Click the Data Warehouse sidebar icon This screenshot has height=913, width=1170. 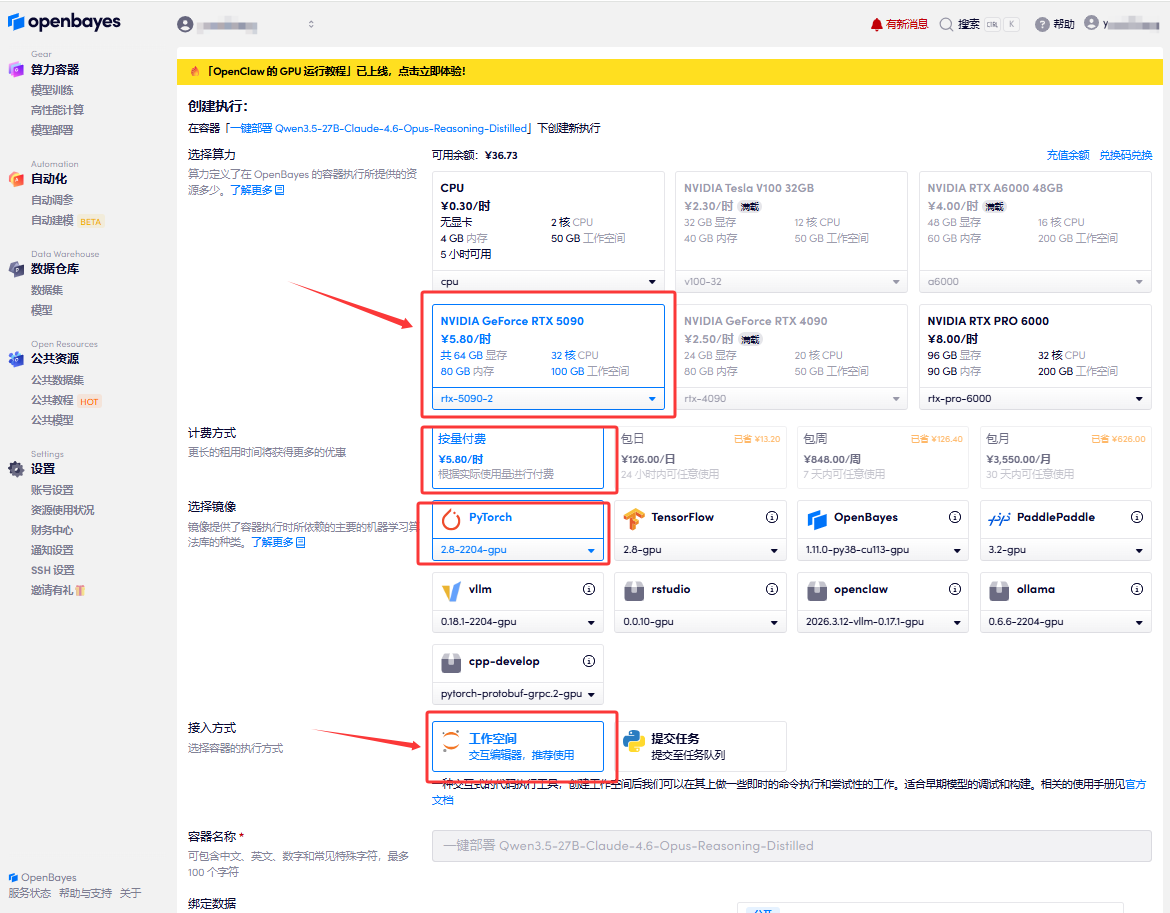coord(16,269)
